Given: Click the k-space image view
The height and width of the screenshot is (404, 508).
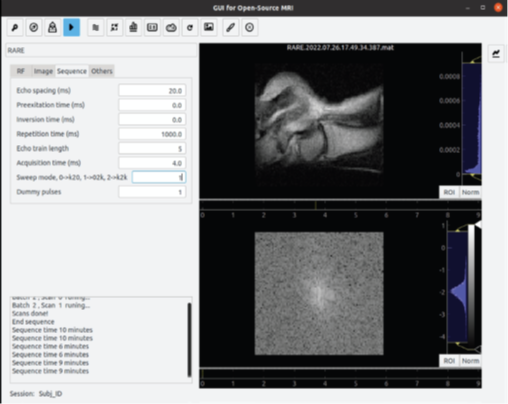Looking at the screenshot, I should 319,294.
